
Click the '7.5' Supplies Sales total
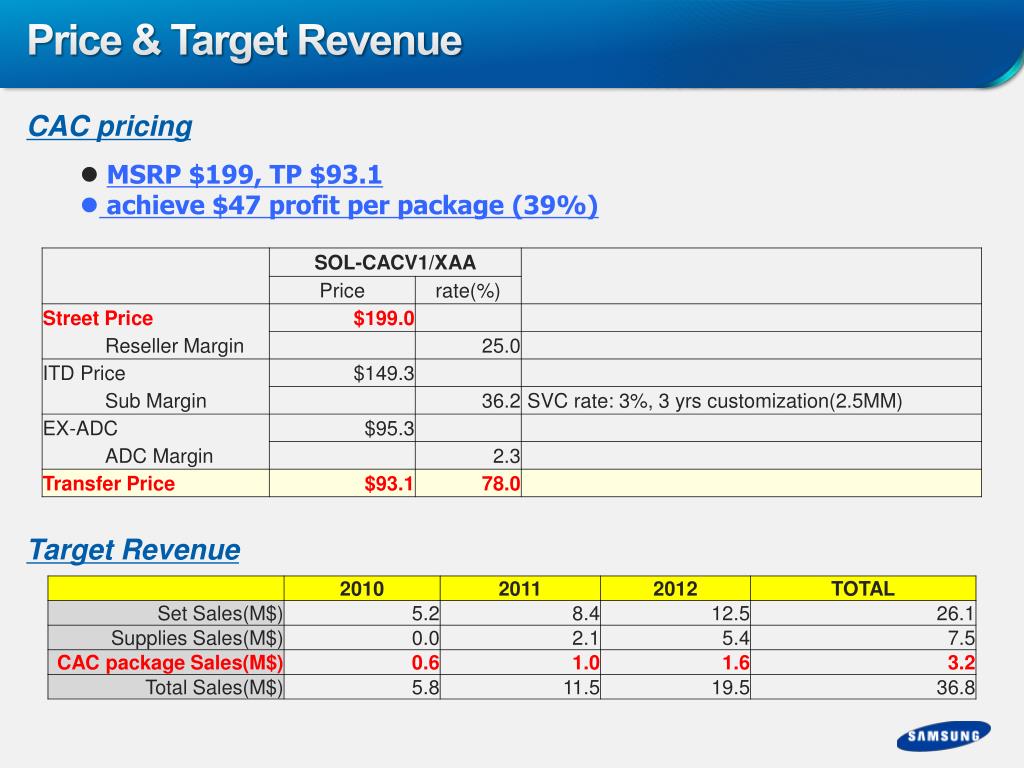click(961, 638)
